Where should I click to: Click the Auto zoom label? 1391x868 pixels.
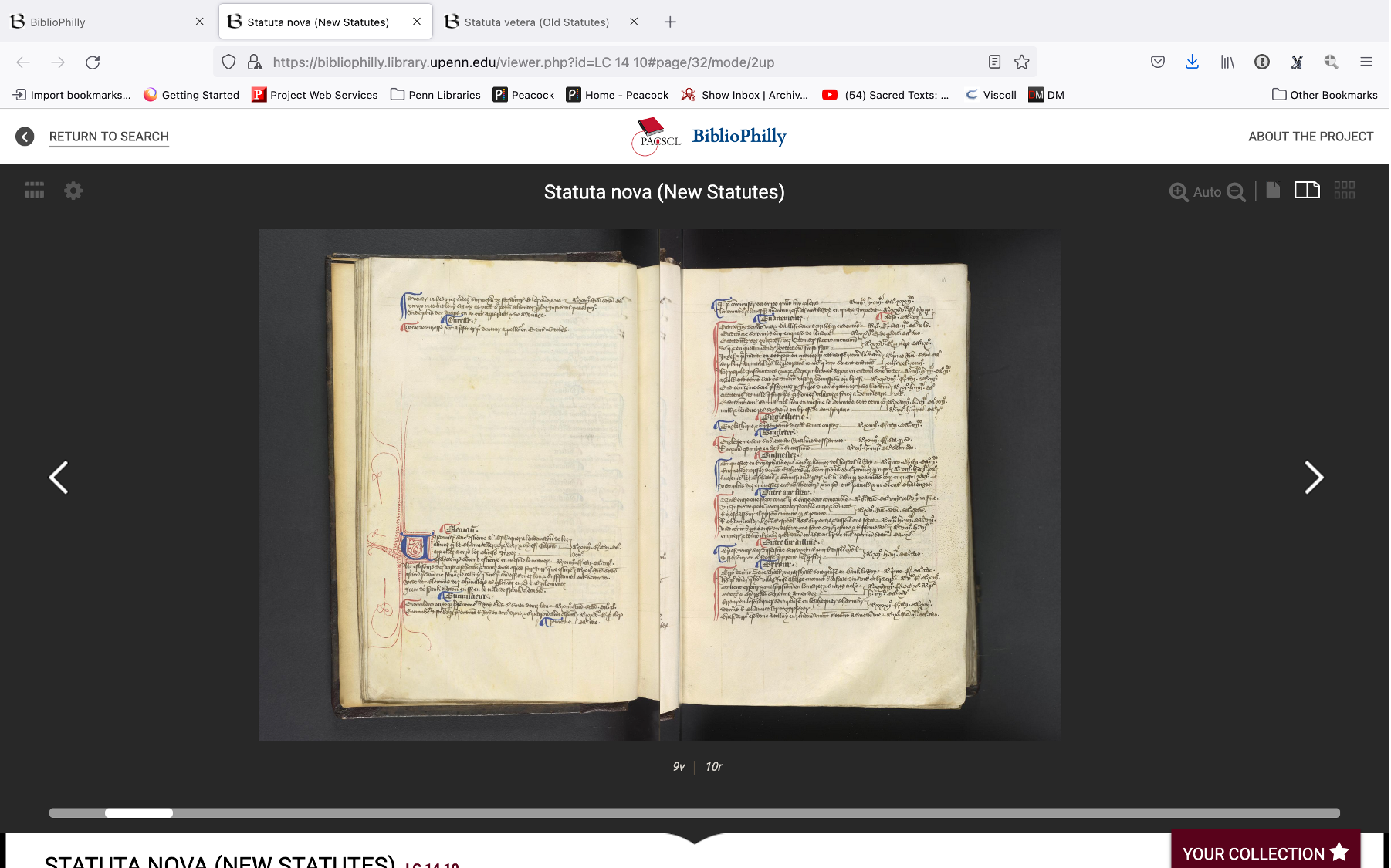[1207, 192]
